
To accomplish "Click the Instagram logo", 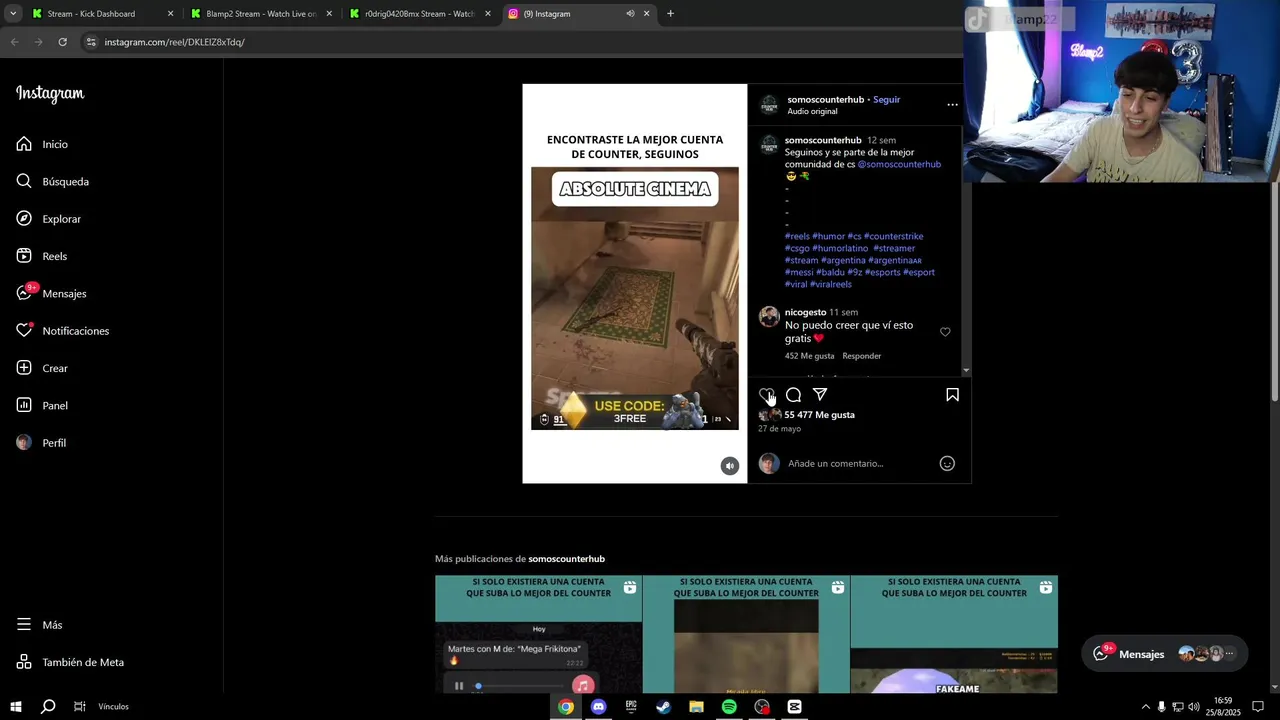I will click(x=50, y=93).
